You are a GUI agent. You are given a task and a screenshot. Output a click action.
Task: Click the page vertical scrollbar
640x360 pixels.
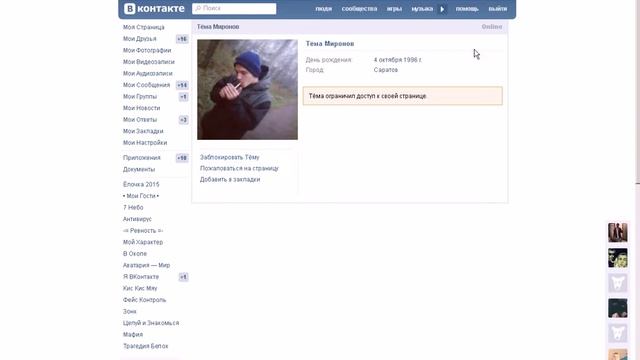pos(637,180)
